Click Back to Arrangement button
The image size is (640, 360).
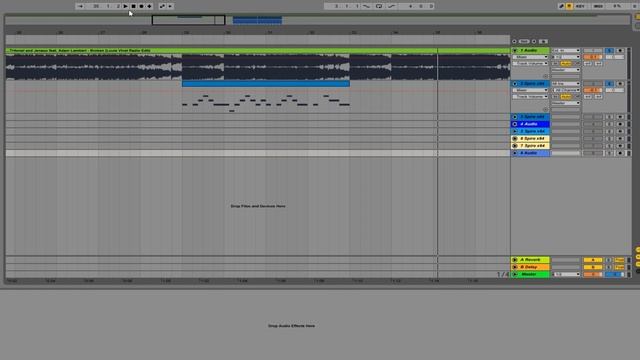click(x=170, y=6)
